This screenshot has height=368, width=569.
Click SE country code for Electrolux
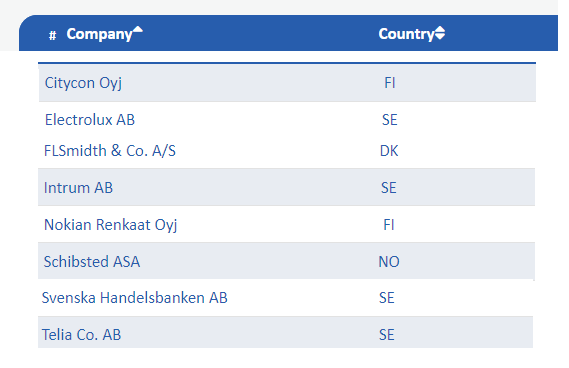390,120
